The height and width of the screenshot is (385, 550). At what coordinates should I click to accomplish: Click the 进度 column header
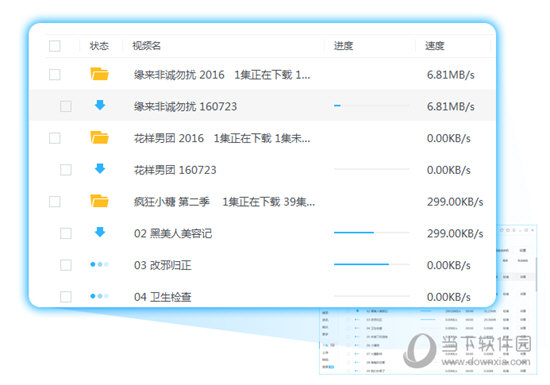343,46
